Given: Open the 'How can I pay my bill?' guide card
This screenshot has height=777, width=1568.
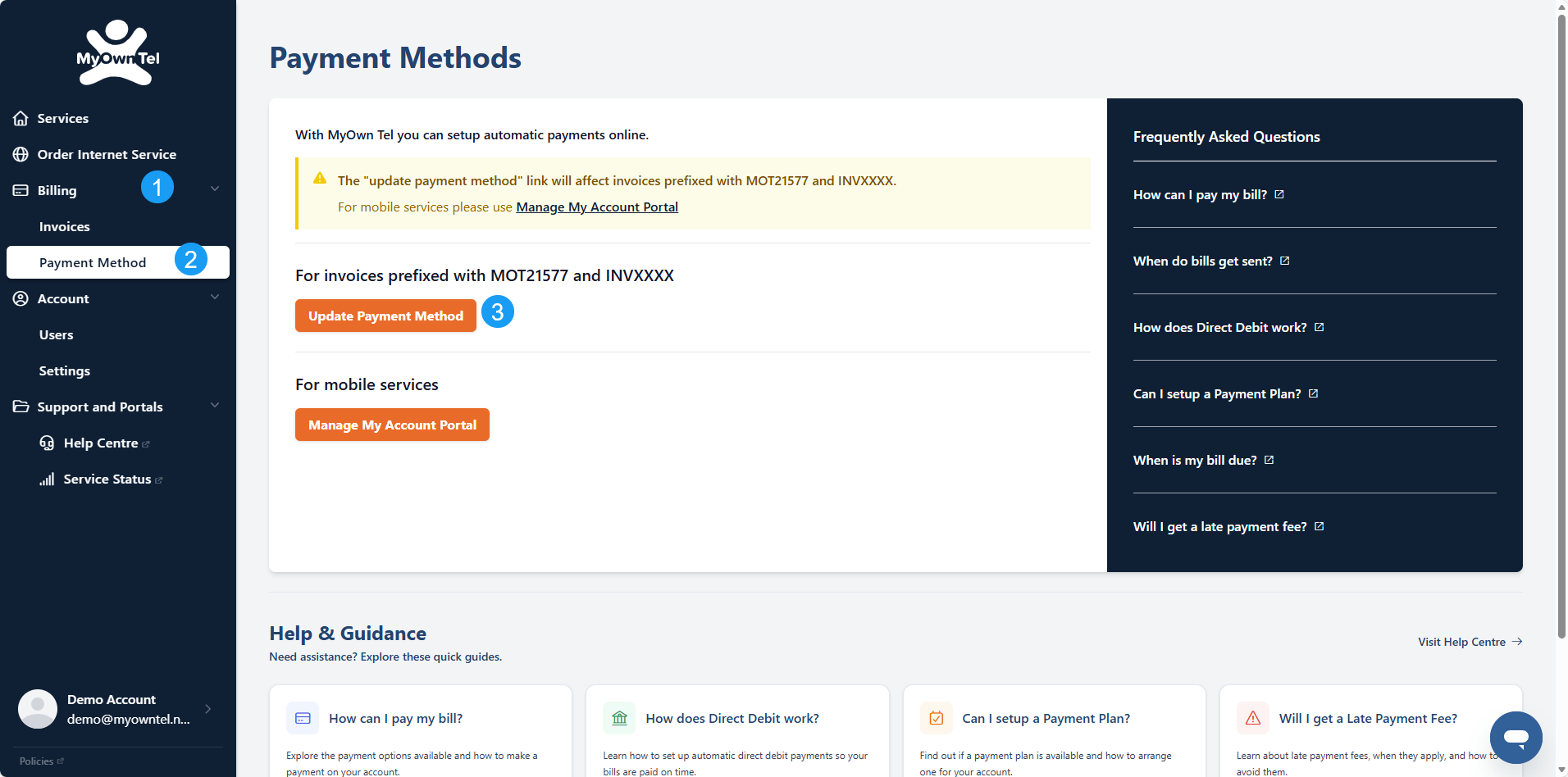Looking at the screenshot, I should coord(421,731).
